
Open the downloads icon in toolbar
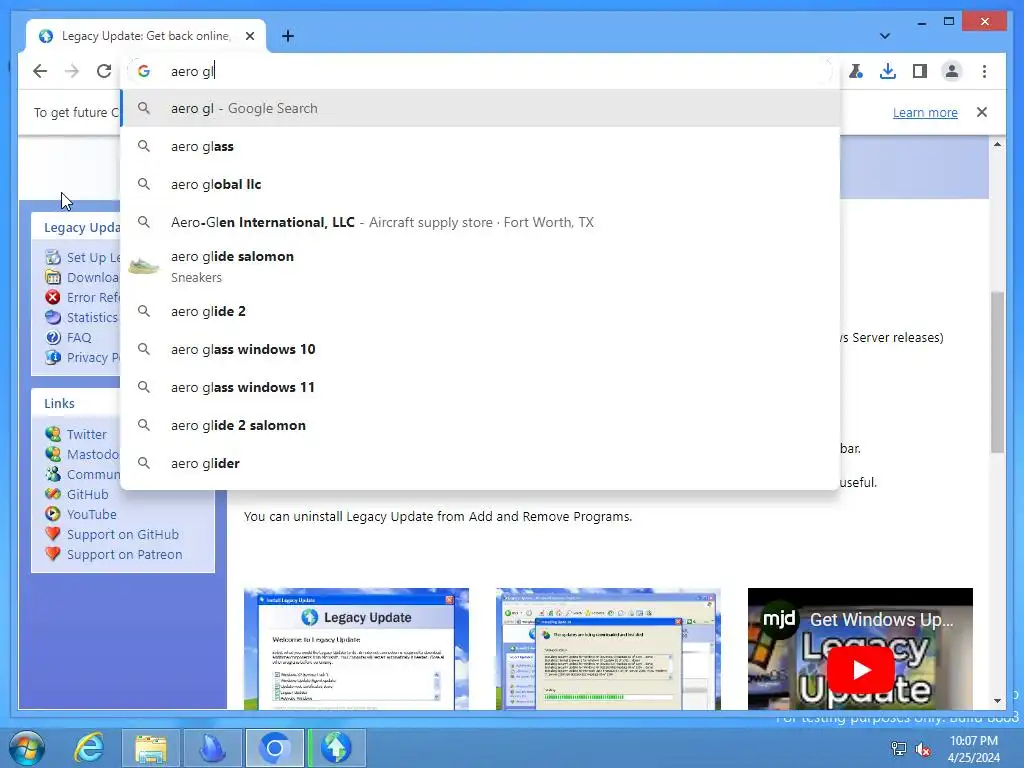point(888,71)
